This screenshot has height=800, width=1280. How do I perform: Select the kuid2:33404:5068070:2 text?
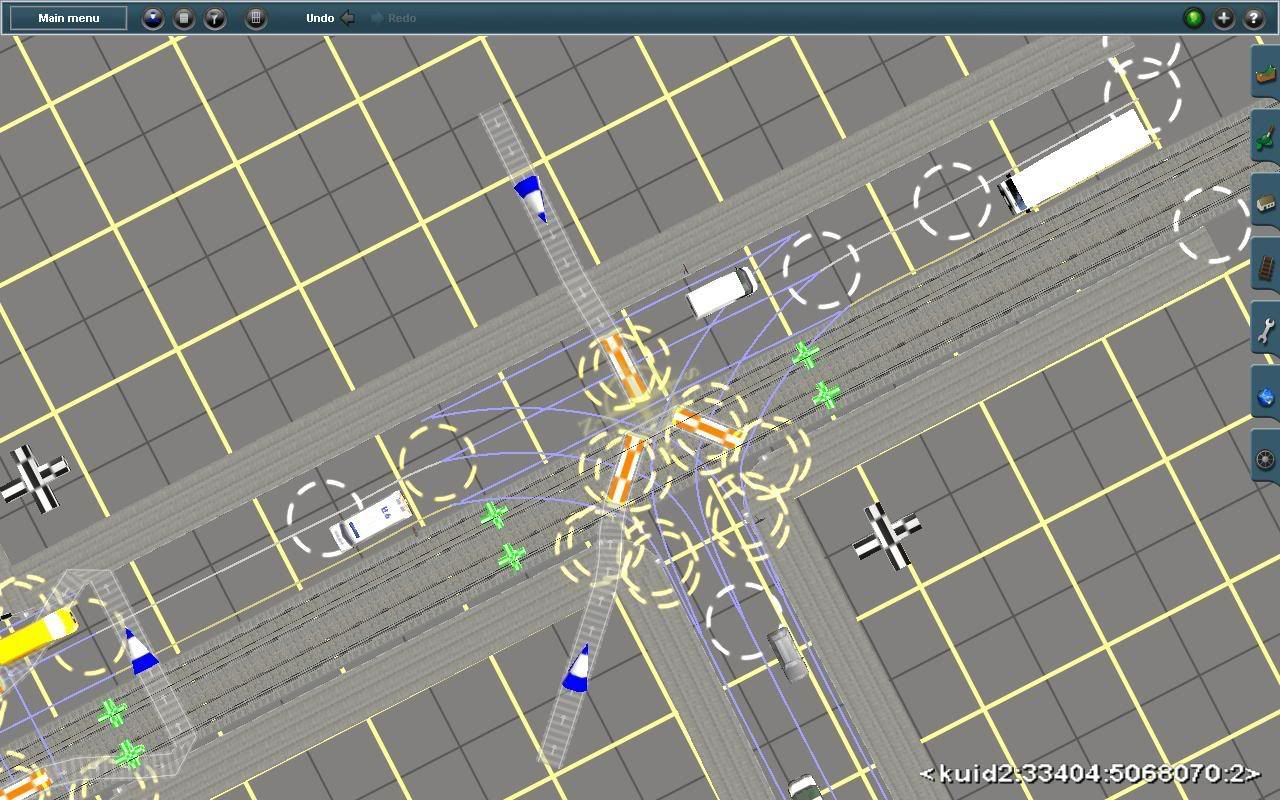coord(1089,773)
